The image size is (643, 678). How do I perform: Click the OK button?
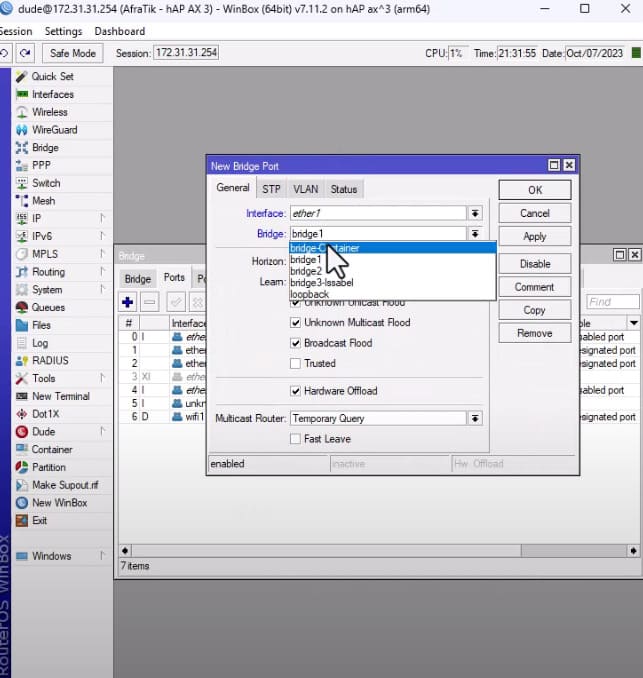535,190
